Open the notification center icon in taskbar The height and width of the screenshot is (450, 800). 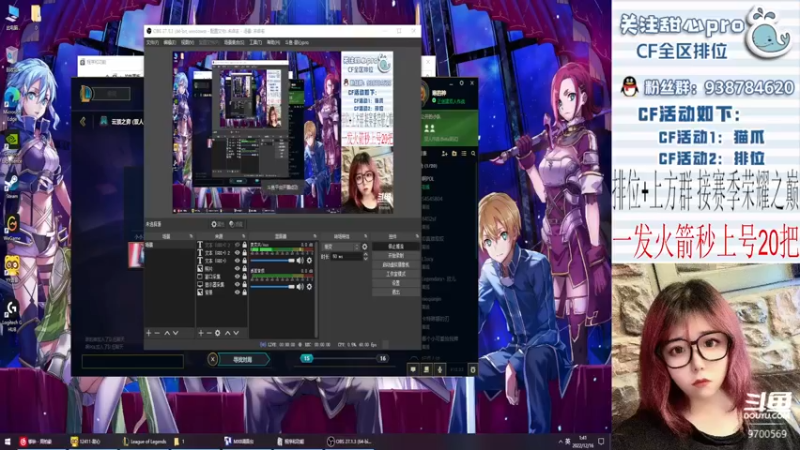click(601, 441)
